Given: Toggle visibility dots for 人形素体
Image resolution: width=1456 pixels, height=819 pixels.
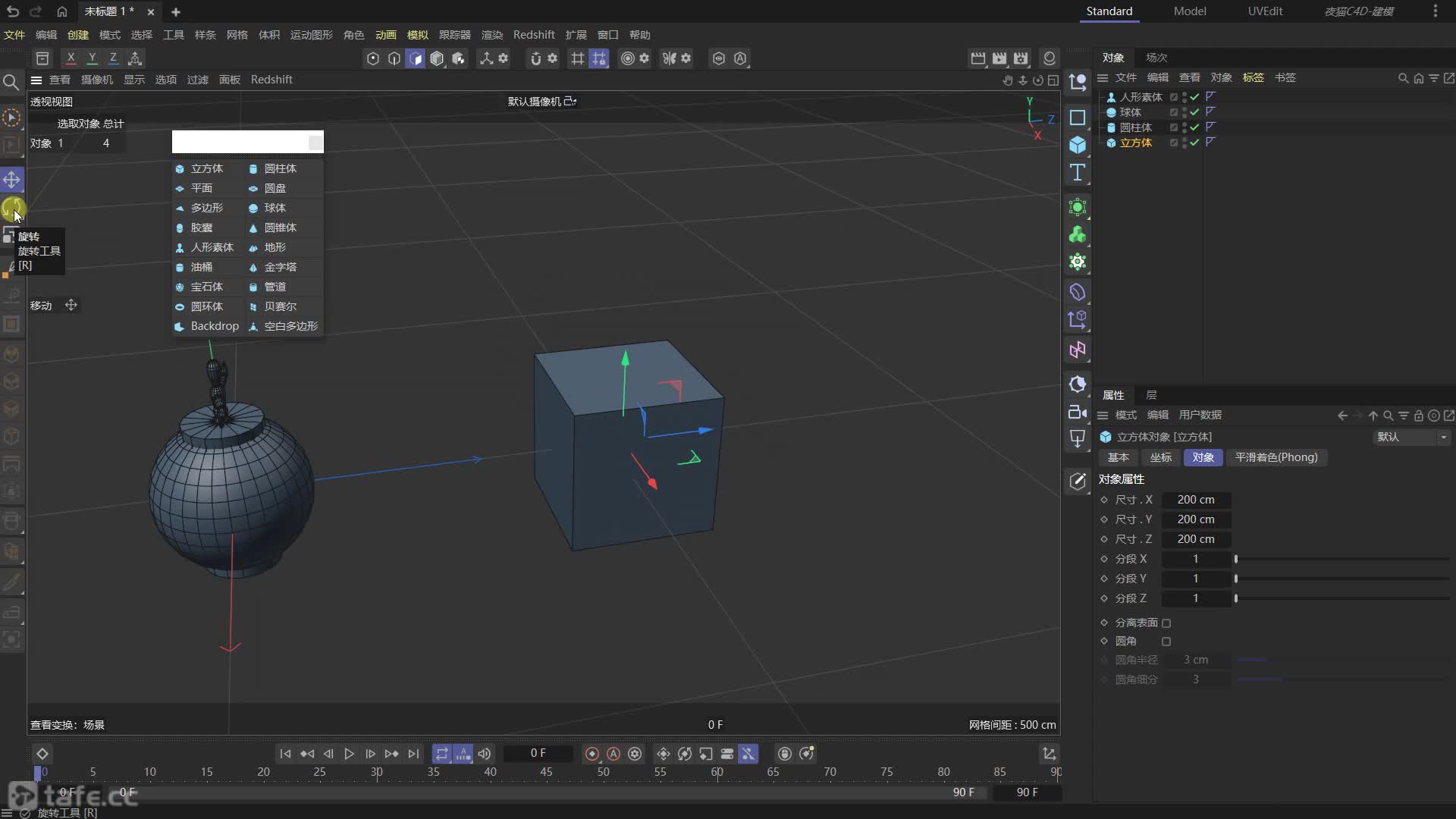Looking at the screenshot, I should tap(1185, 97).
